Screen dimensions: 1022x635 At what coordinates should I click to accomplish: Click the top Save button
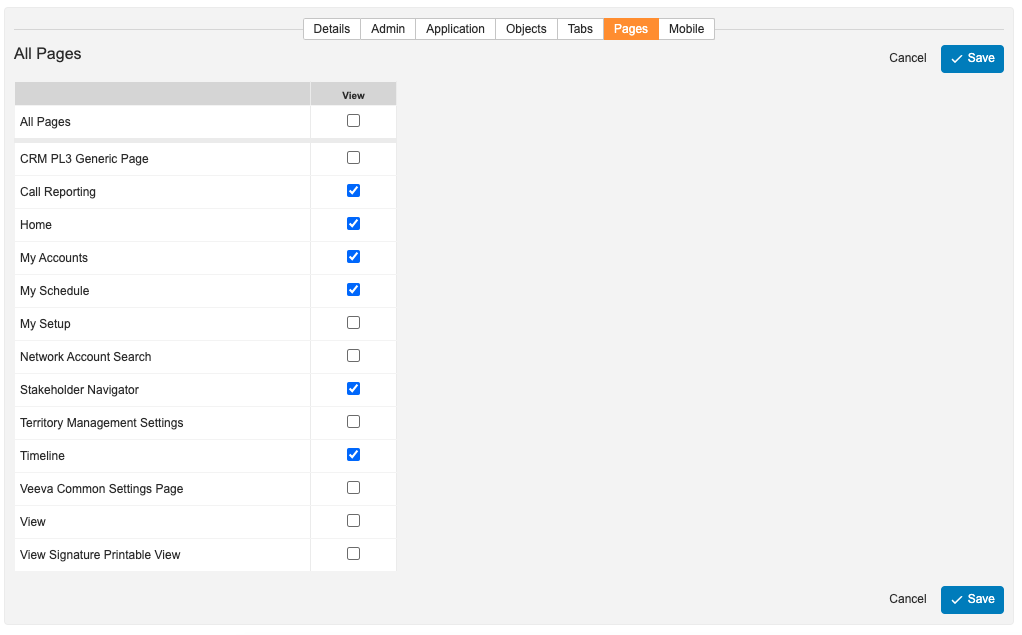[x=972, y=59]
